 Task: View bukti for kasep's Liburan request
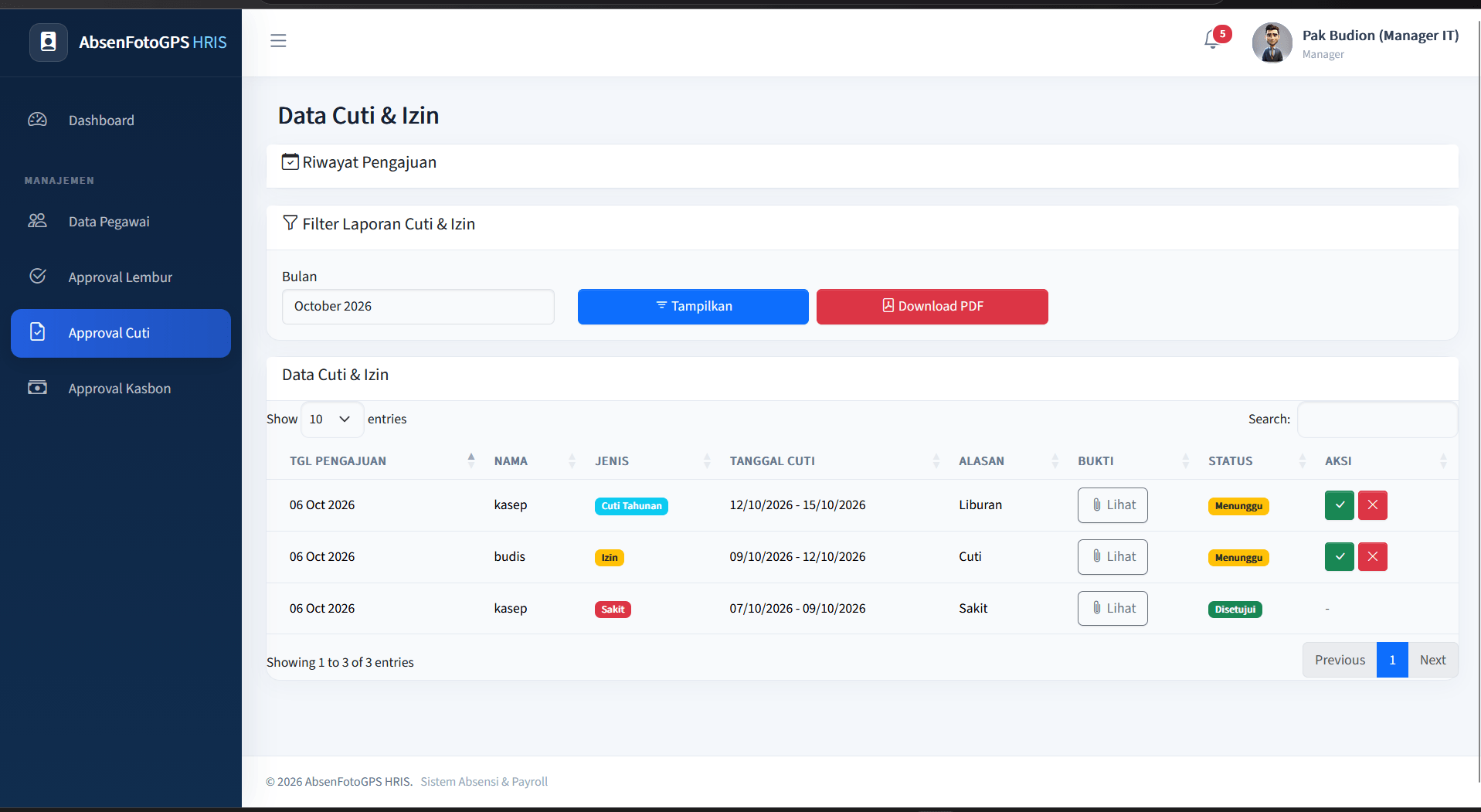click(x=1112, y=505)
